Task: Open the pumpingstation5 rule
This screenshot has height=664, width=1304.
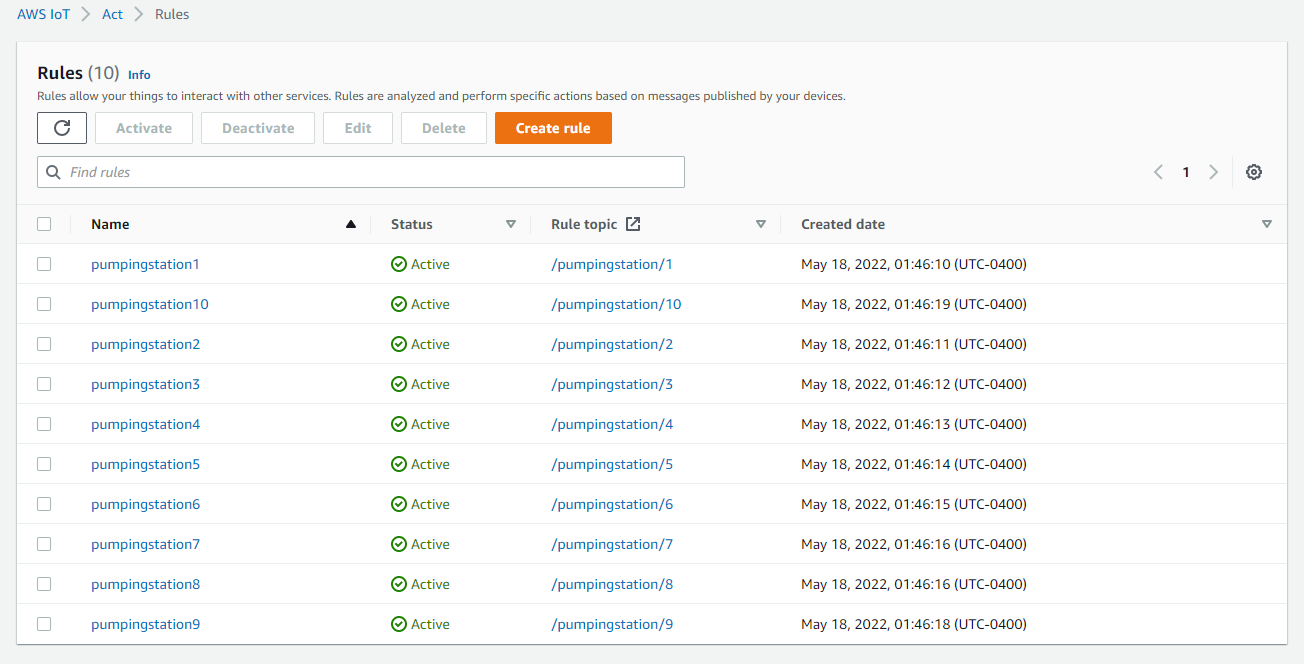Action: (145, 464)
